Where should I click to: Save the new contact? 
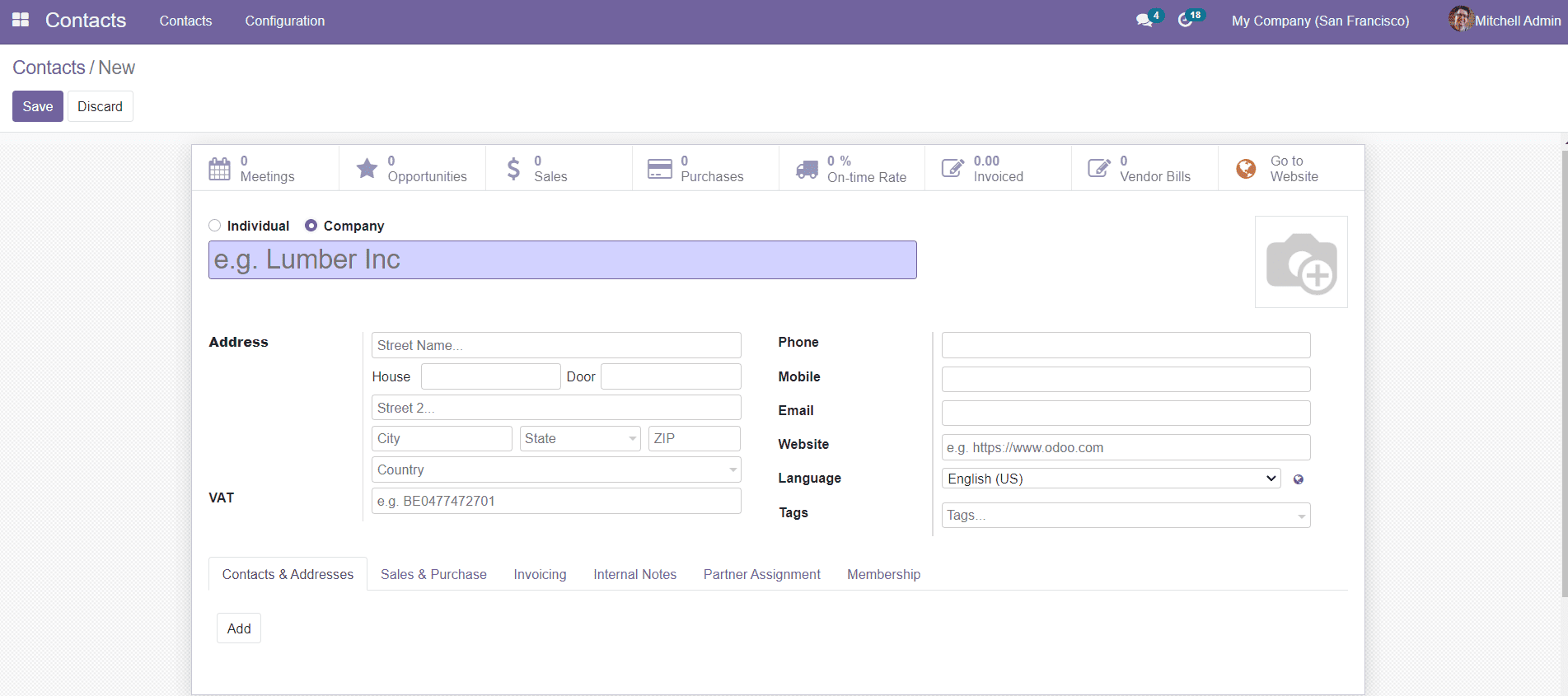point(38,106)
